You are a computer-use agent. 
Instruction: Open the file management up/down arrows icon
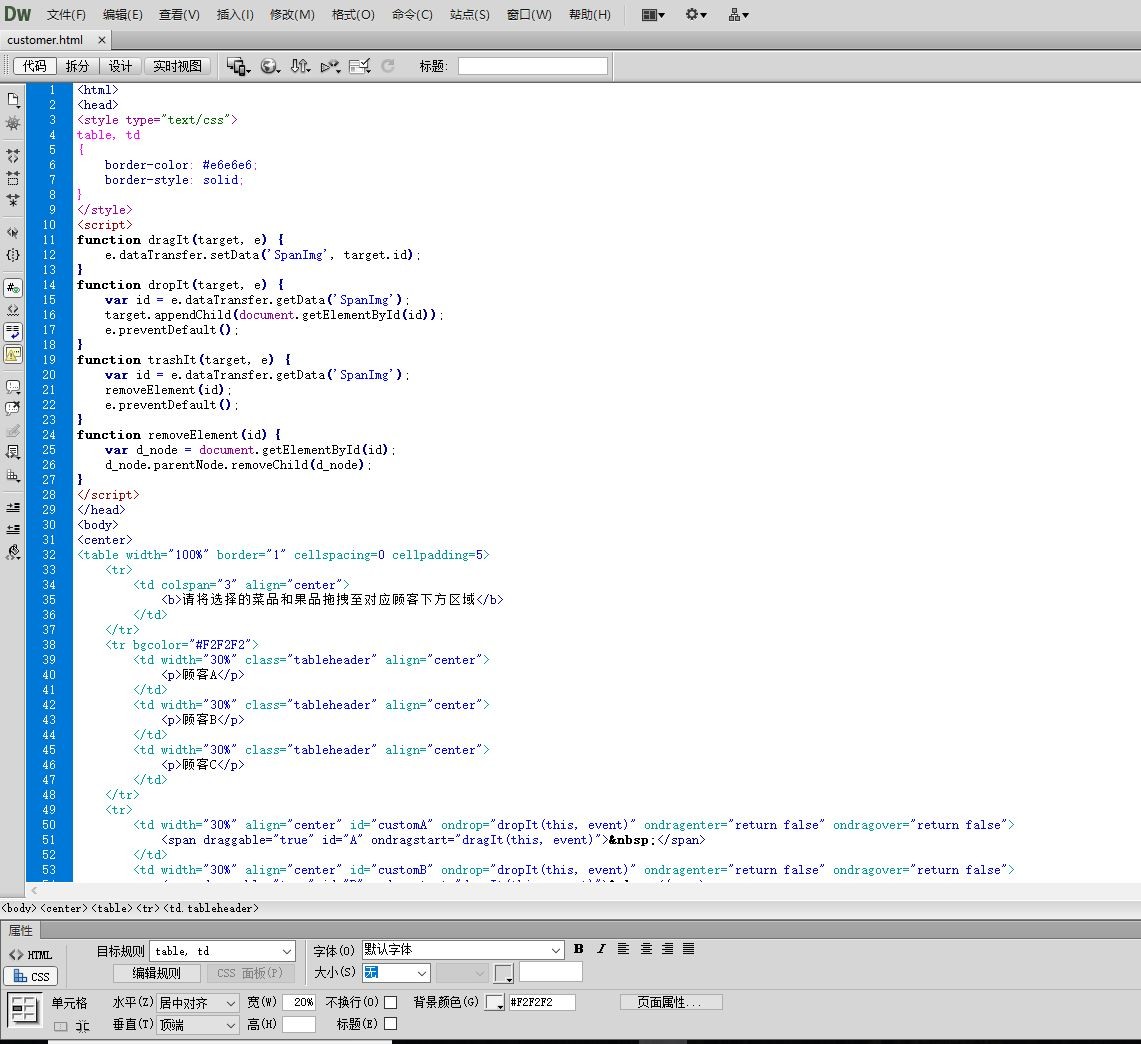(301, 66)
